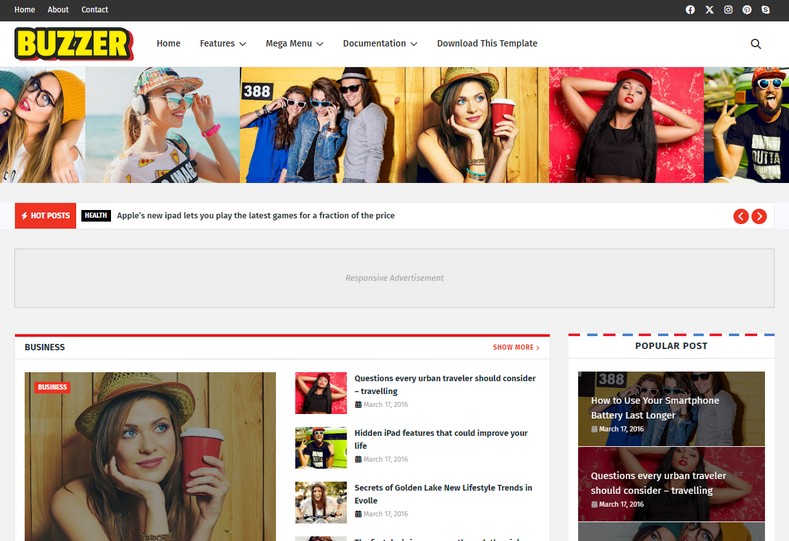Open the Skype social icon

point(765,10)
